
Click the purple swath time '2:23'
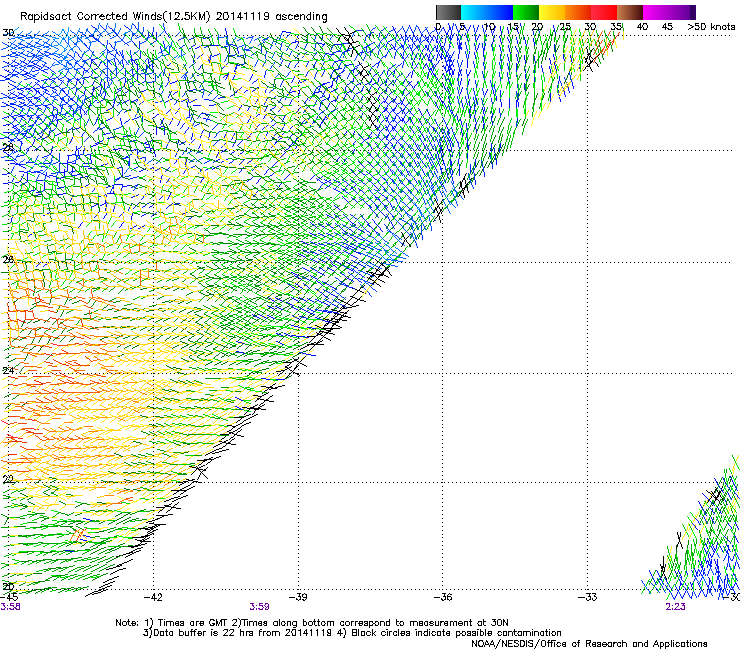675,607
